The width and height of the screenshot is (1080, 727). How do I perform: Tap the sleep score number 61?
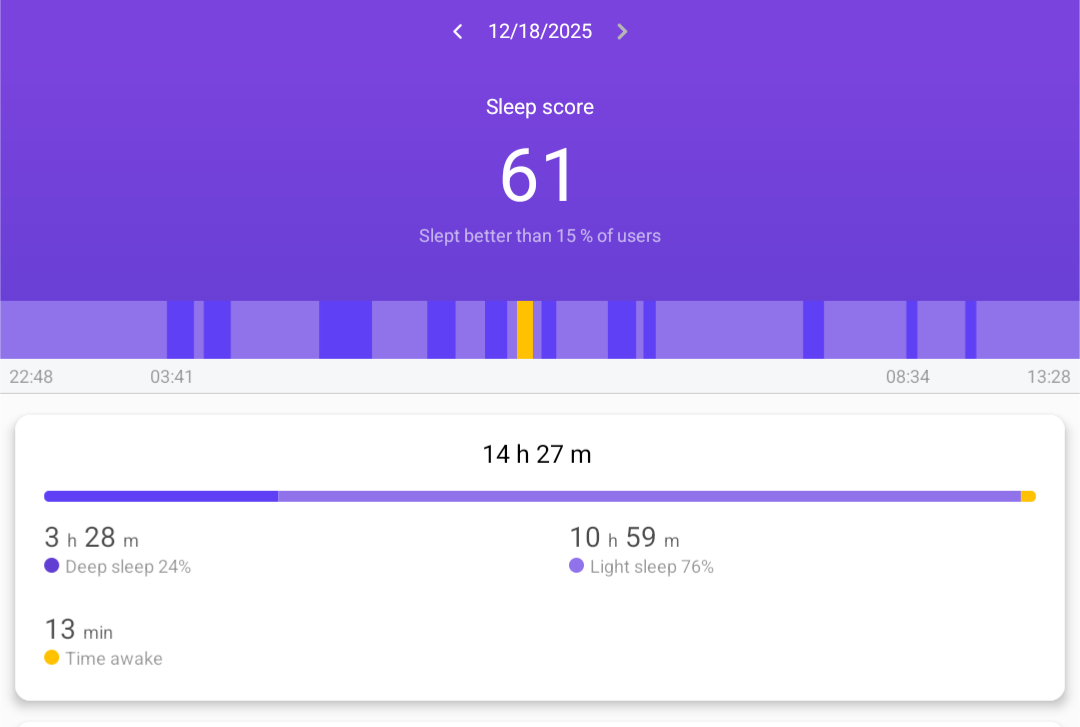(538, 175)
